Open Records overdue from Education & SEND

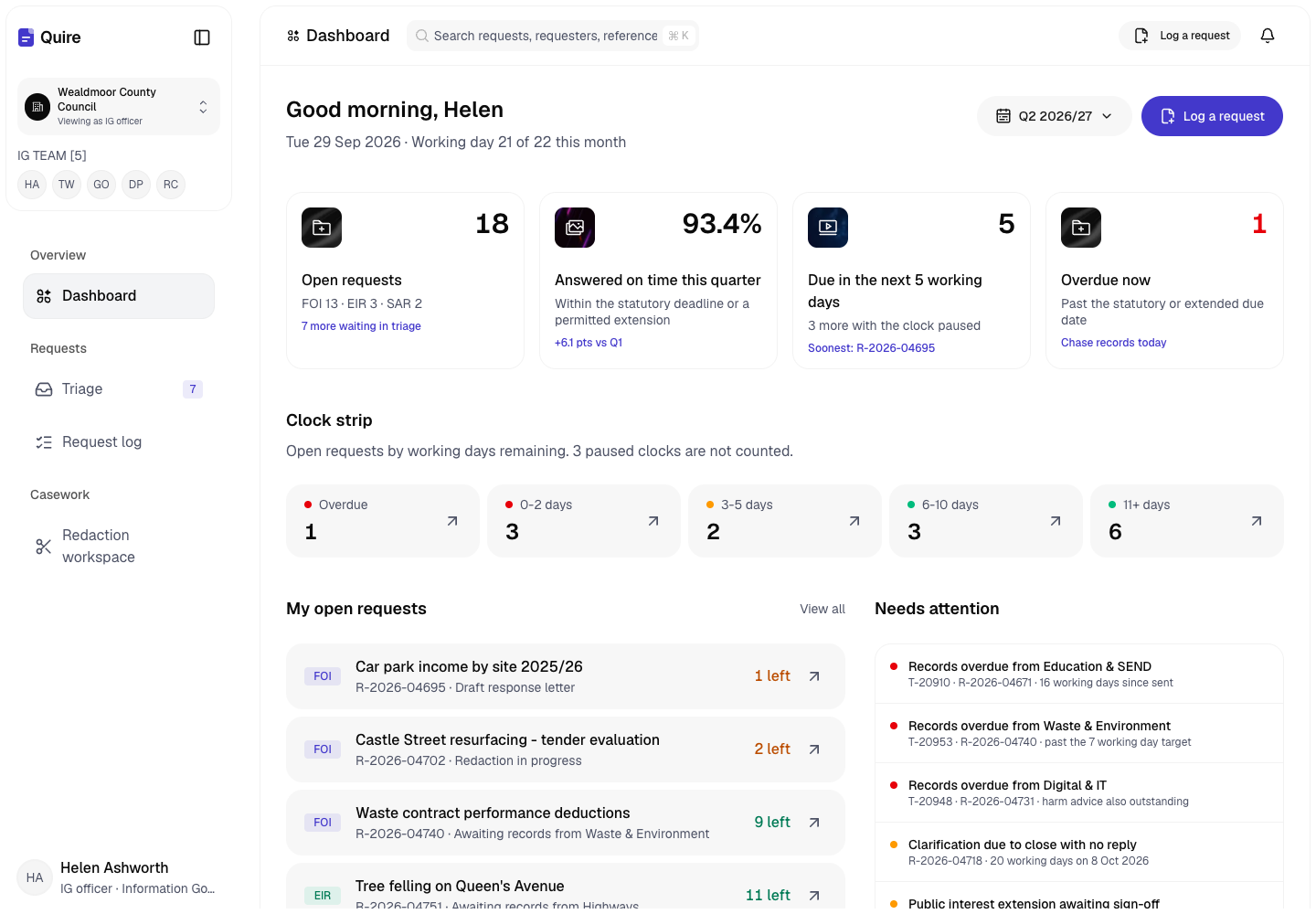[1079, 675]
